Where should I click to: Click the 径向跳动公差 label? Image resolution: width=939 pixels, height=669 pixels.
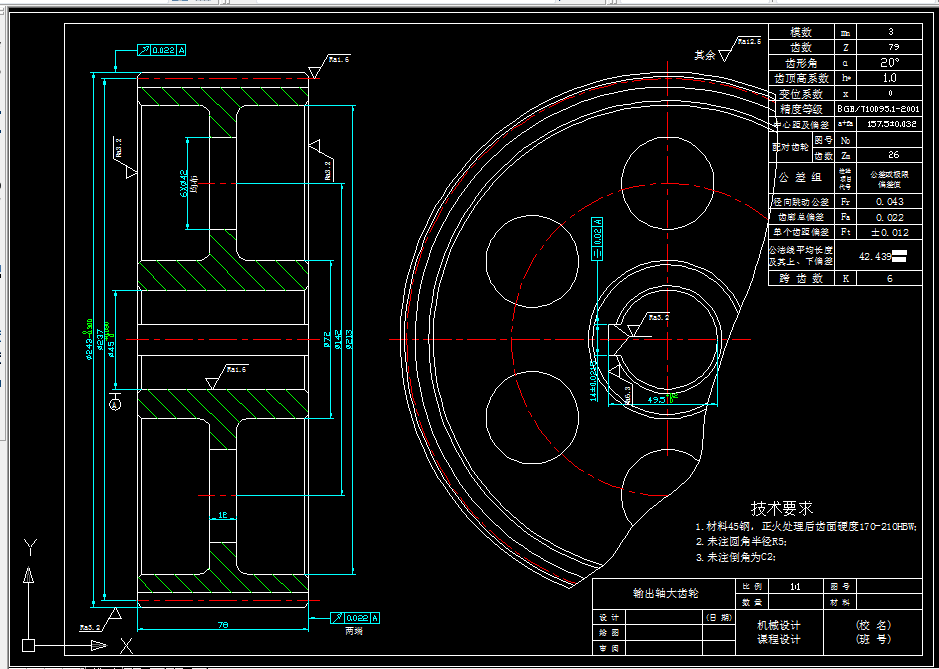801,201
